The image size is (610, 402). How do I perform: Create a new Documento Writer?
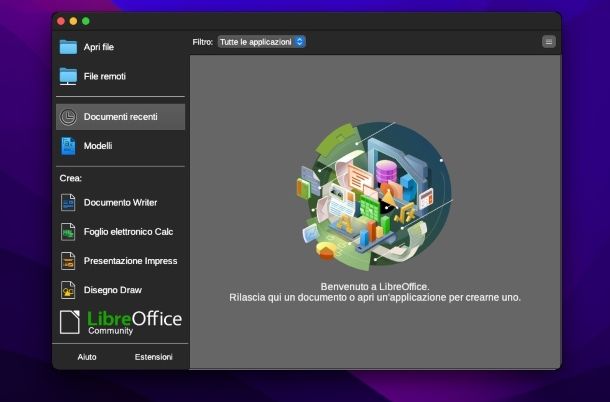(x=121, y=203)
